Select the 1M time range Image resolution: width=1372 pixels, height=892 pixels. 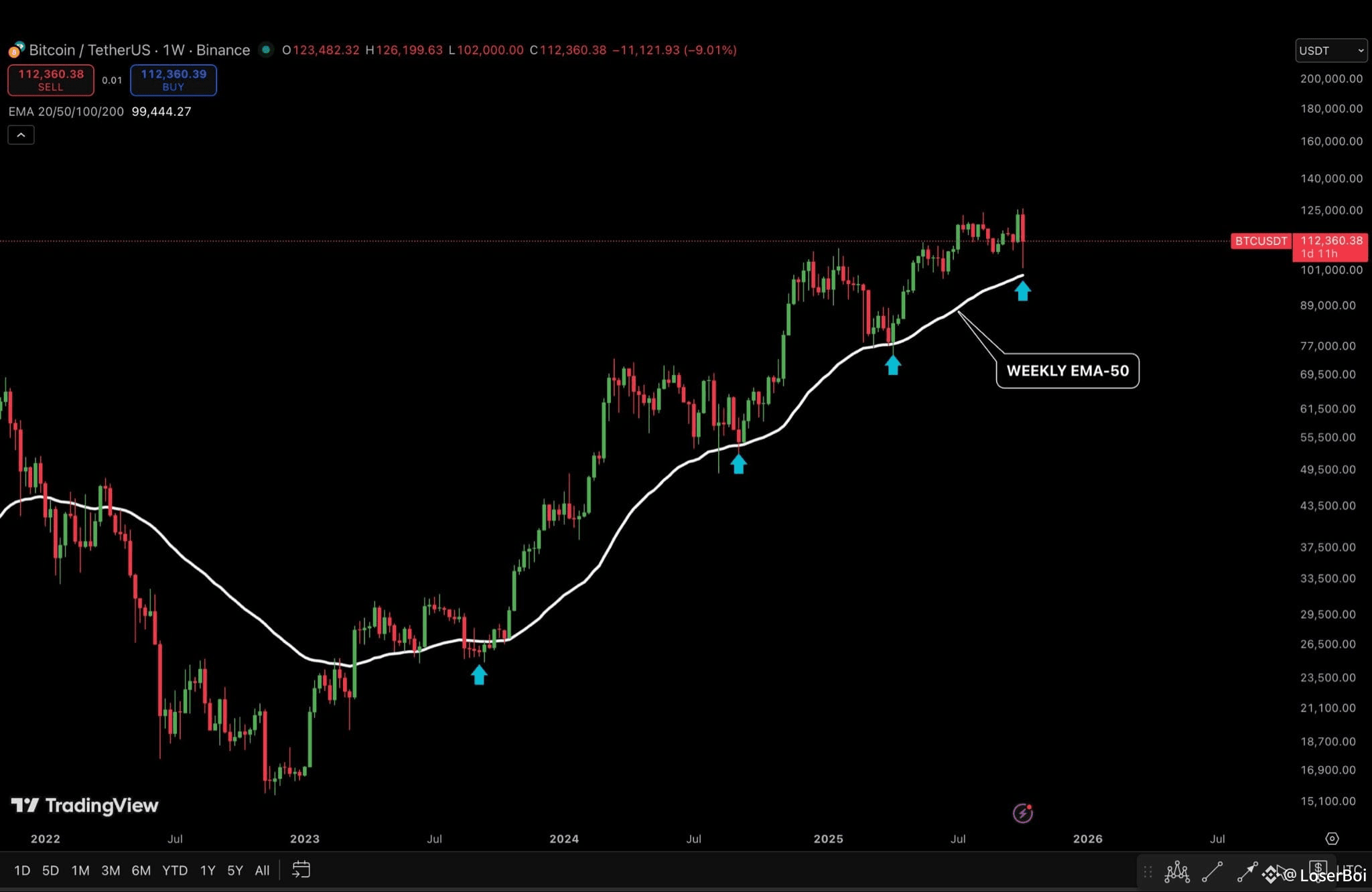[x=80, y=870]
